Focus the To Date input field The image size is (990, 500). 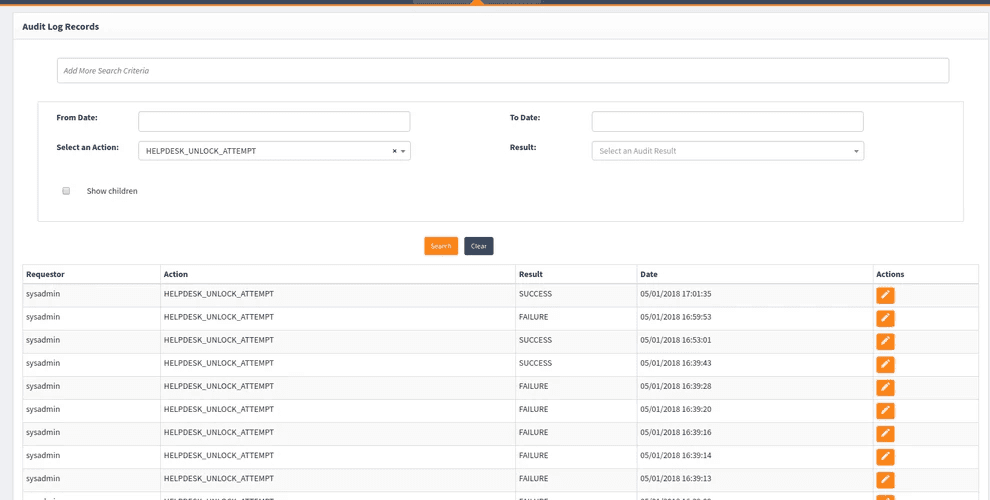[x=727, y=121]
